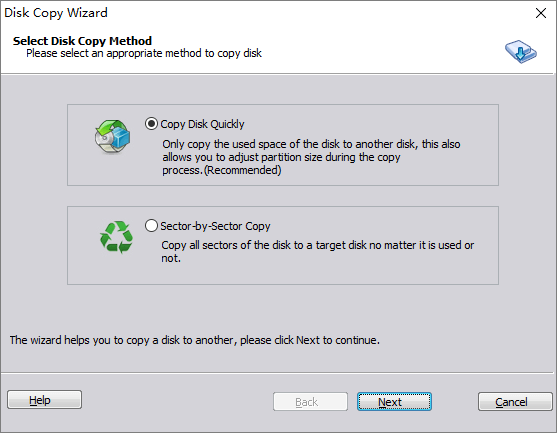This screenshot has height=433, width=557.
Task: Click the Sector-by-Sector description text
Action: 318,251
